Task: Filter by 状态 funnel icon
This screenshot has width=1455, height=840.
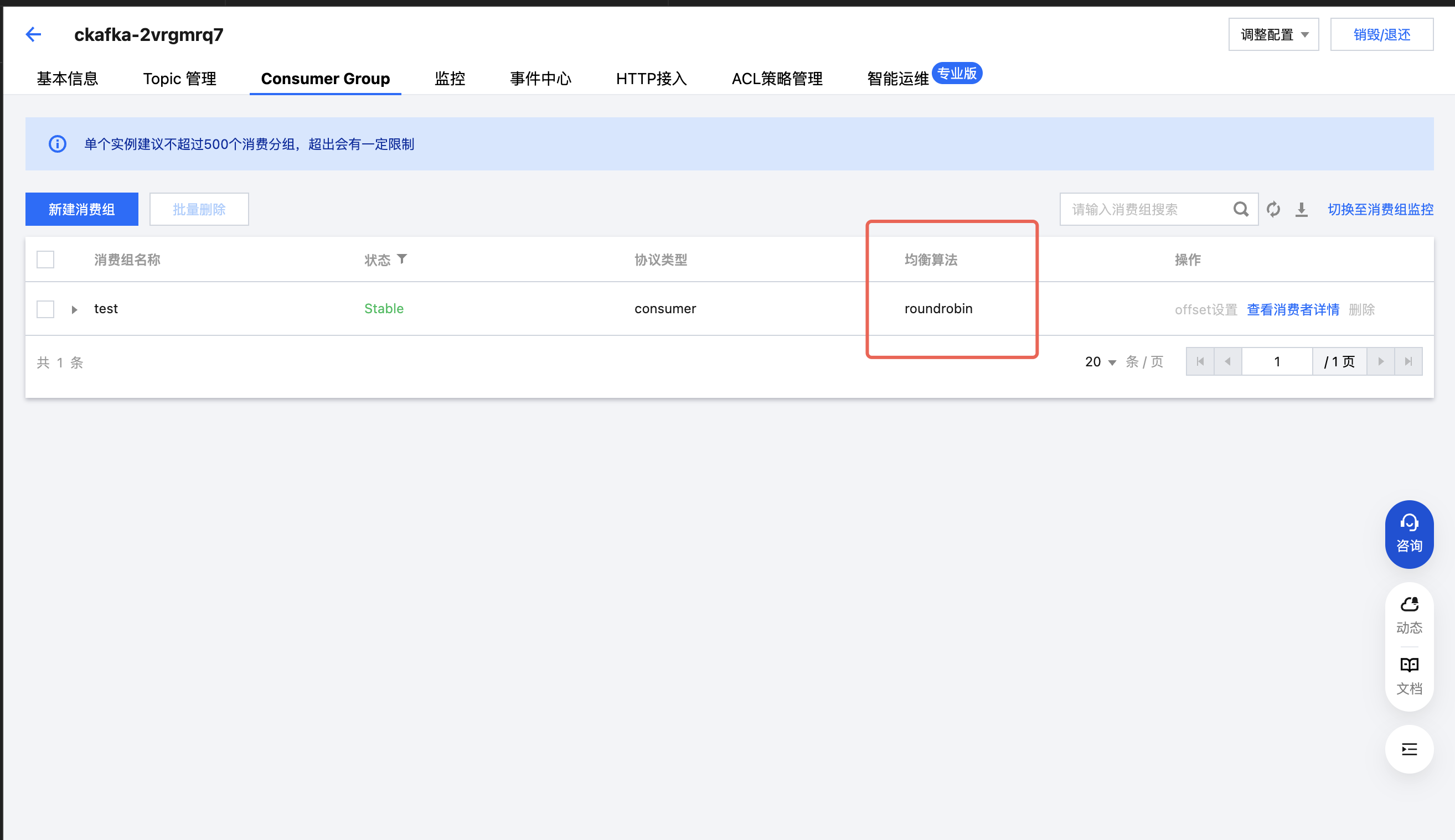Action: 403,259
